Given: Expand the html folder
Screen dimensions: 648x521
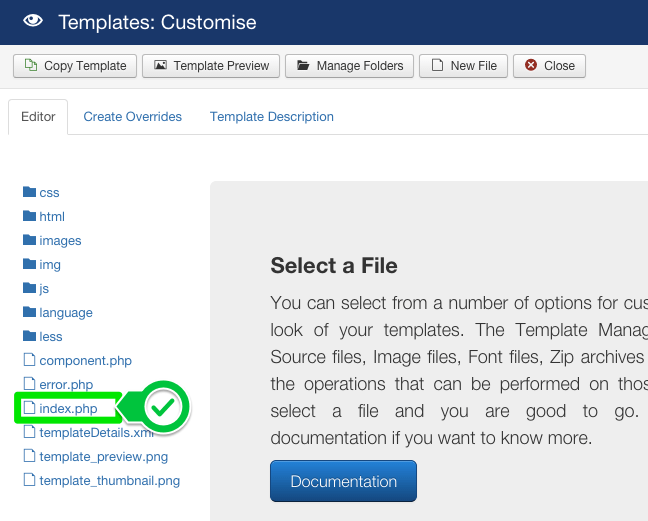Looking at the screenshot, I should (x=51, y=216).
